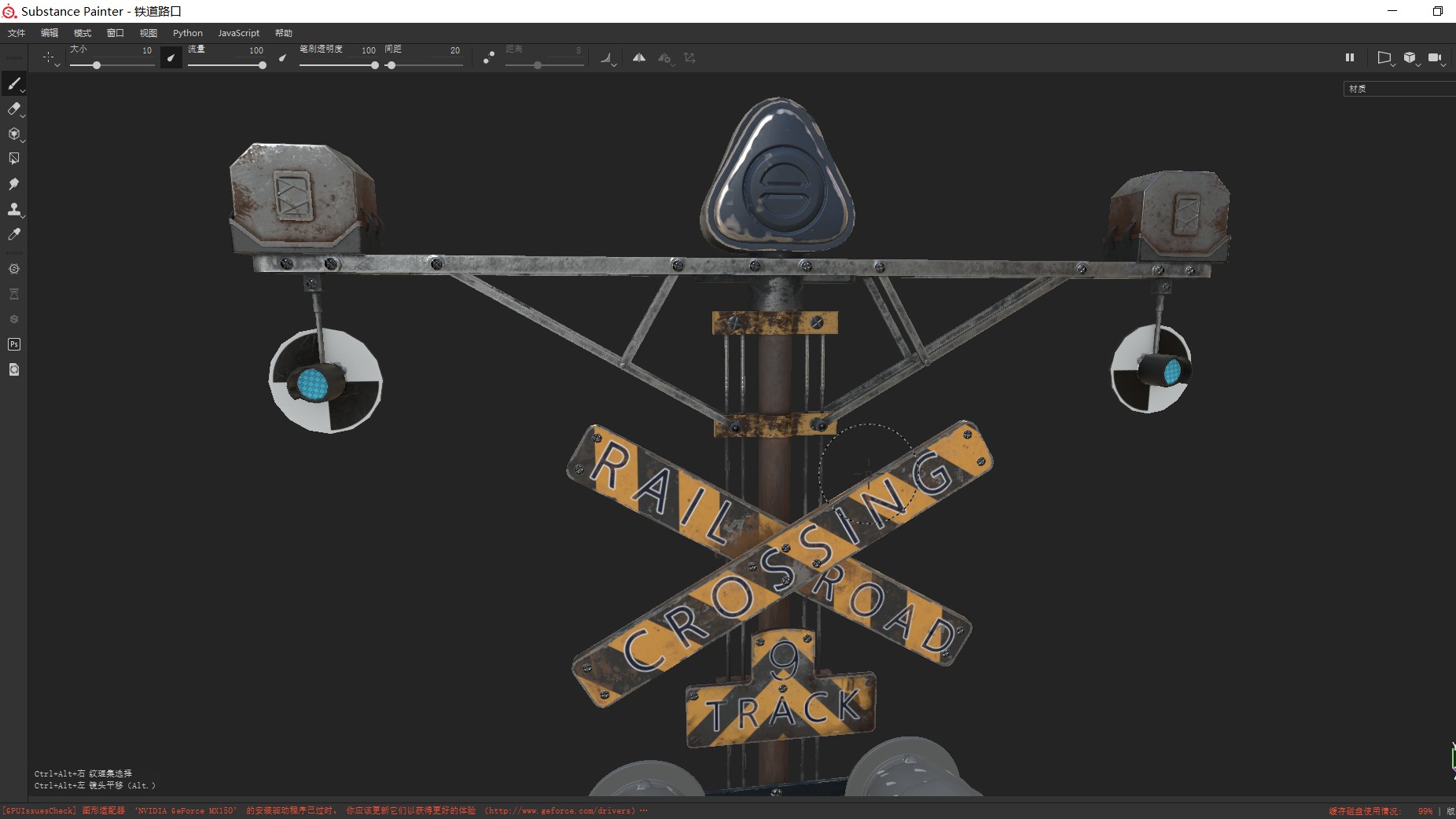
Task: Select the Clone stamp tool
Action: click(x=14, y=209)
